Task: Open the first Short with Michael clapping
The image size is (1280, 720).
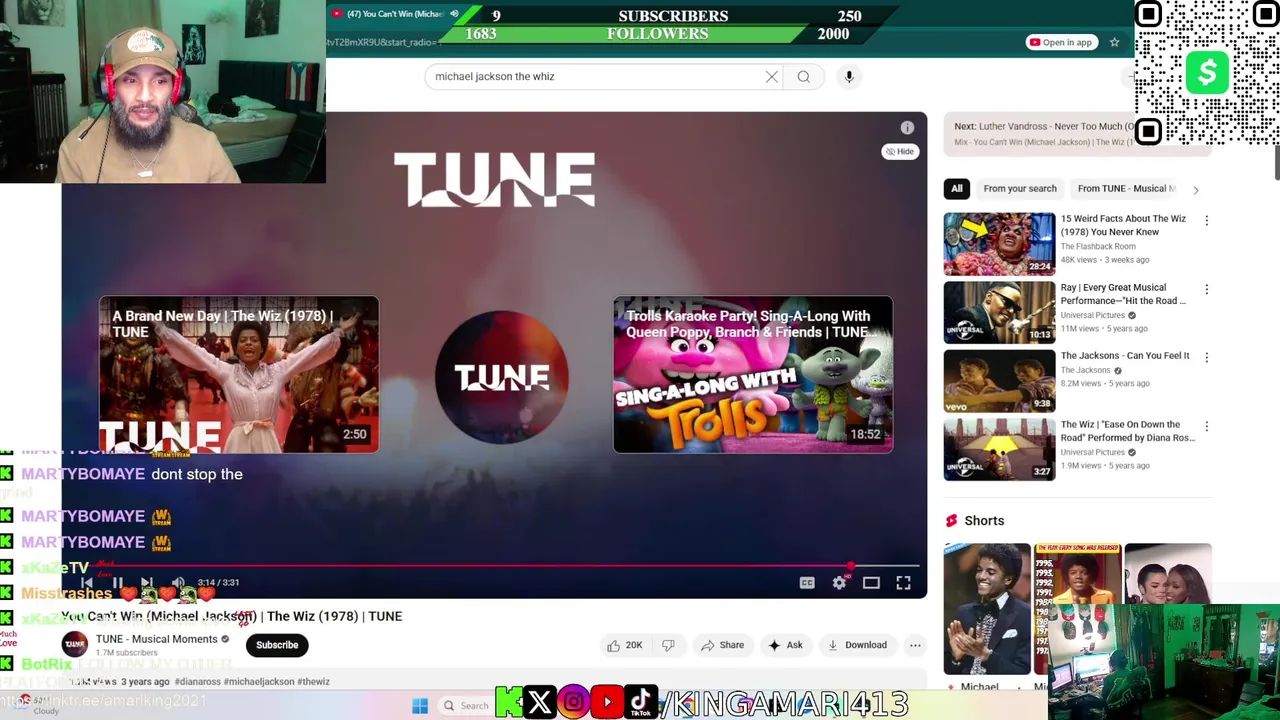Action: click(x=987, y=609)
